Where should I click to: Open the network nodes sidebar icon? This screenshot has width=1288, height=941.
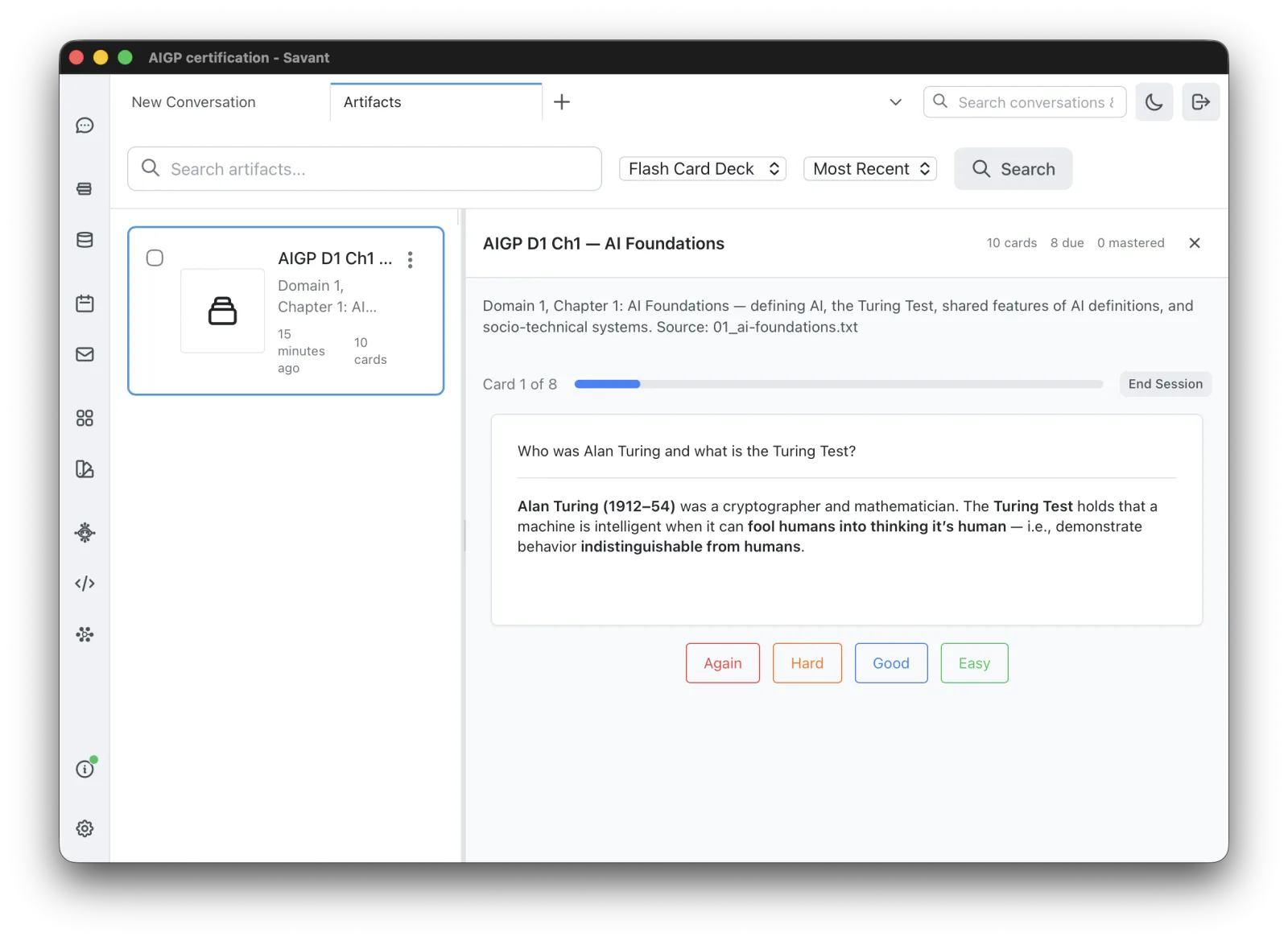coord(85,634)
